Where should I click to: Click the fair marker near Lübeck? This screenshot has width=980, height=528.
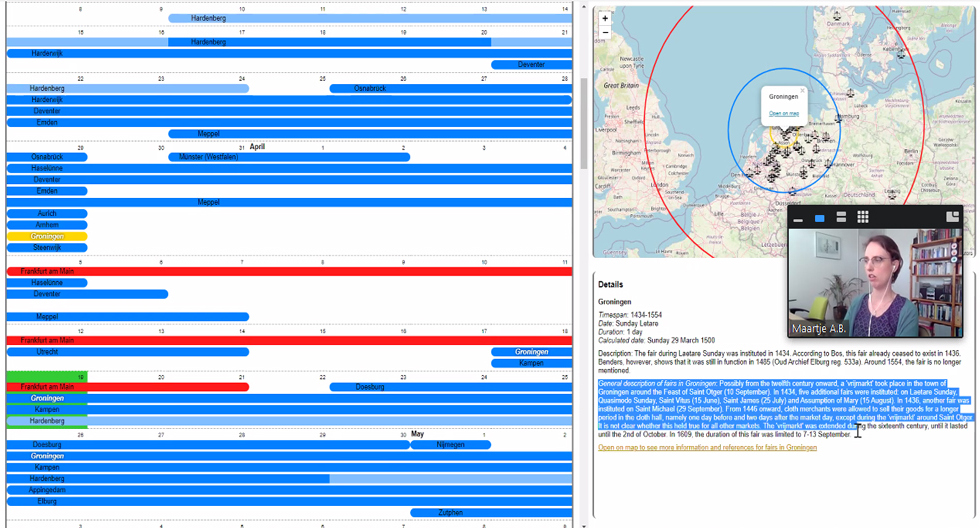pos(851,94)
